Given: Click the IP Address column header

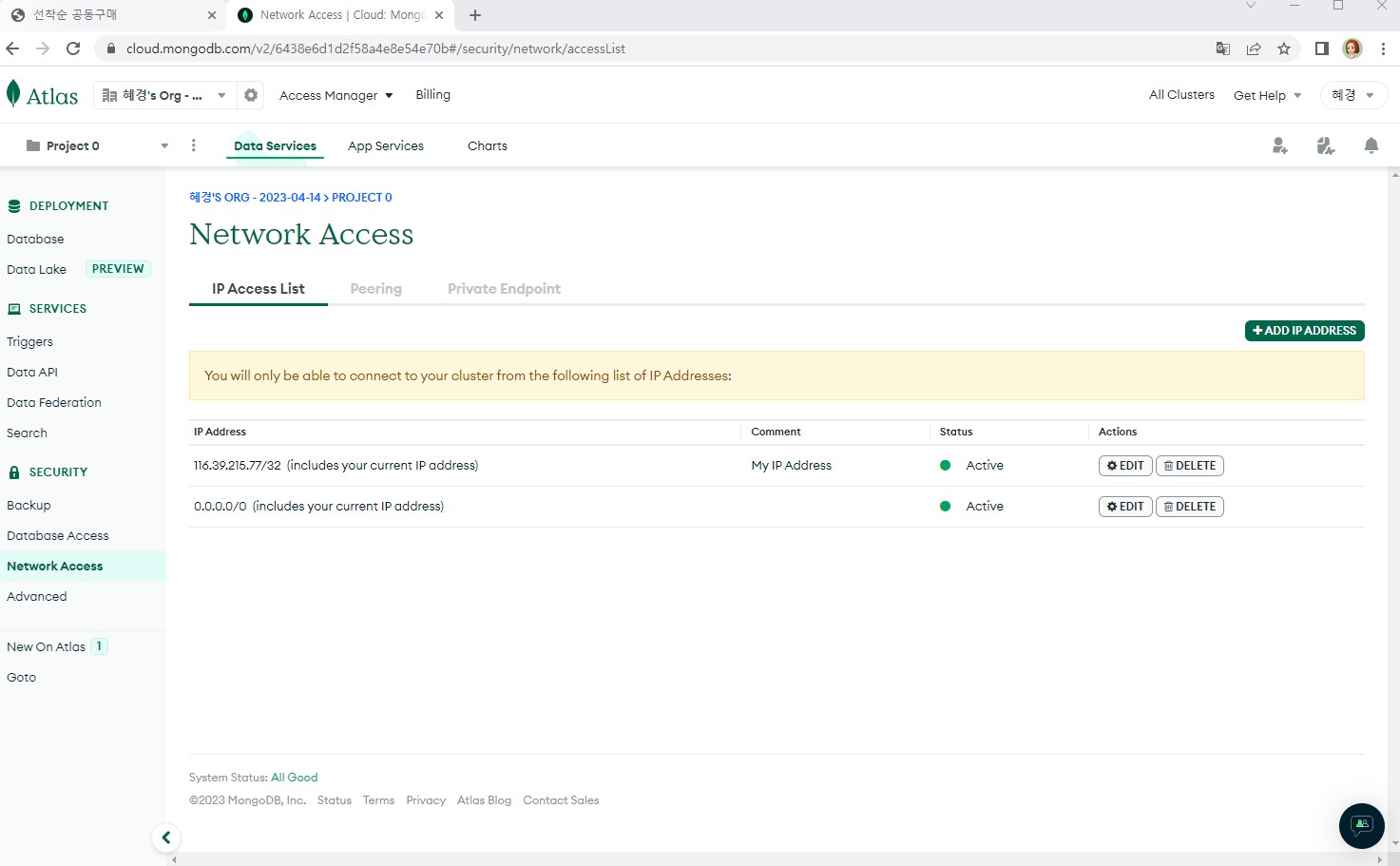Looking at the screenshot, I should [x=220, y=432].
